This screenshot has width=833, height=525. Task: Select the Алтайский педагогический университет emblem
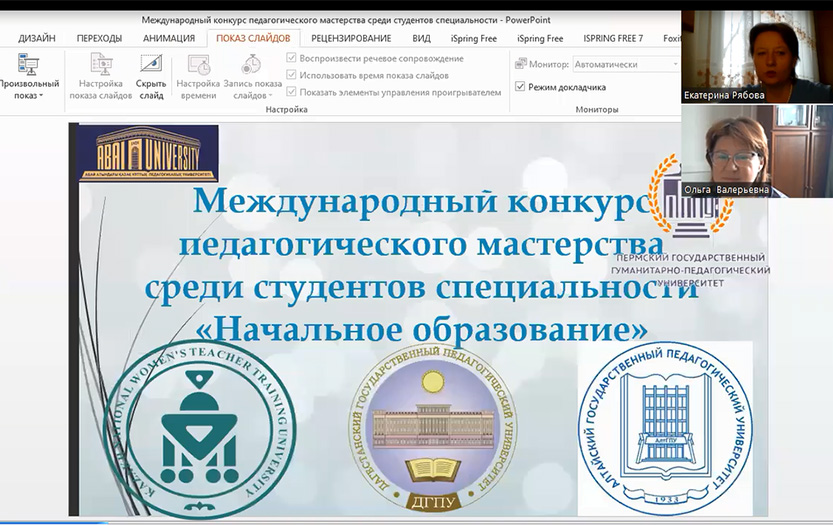(665, 425)
